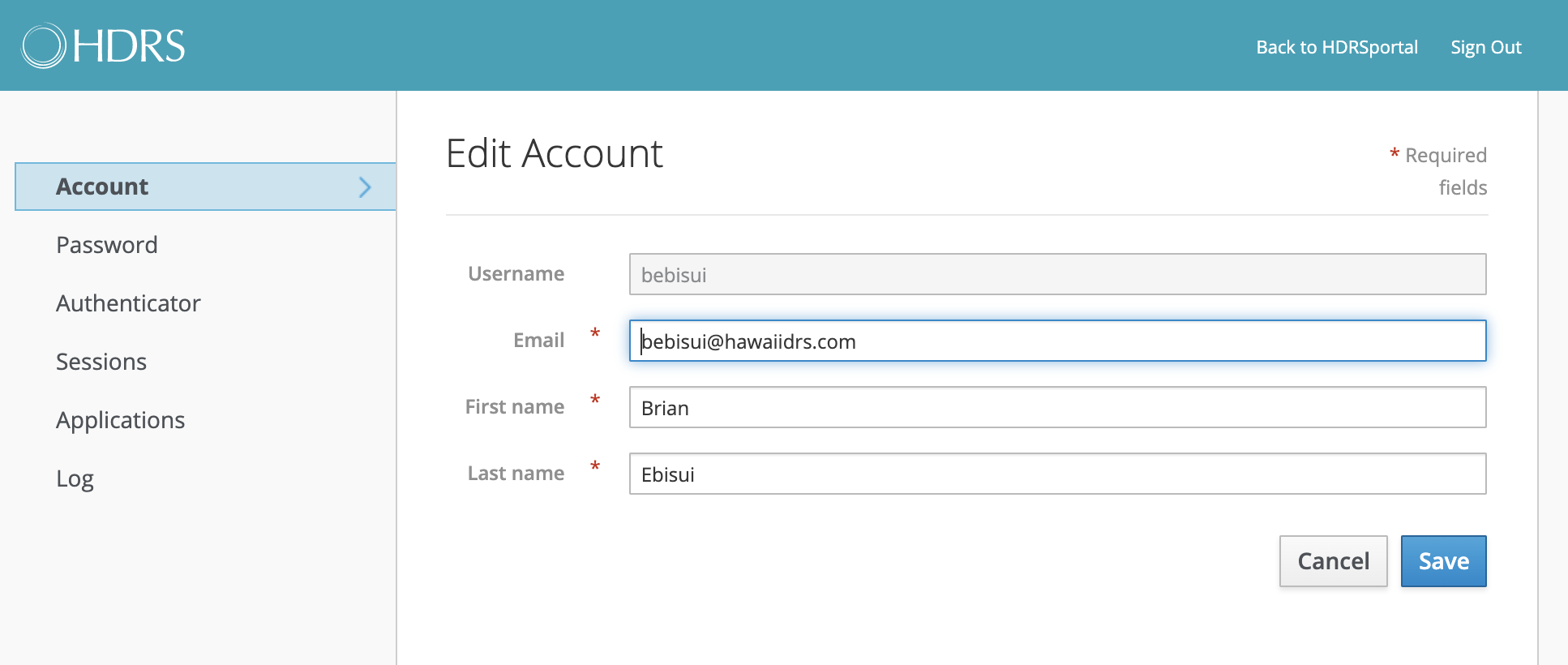The height and width of the screenshot is (665, 1568).
Task: Click the Cancel button
Action: tap(1333, 561)
